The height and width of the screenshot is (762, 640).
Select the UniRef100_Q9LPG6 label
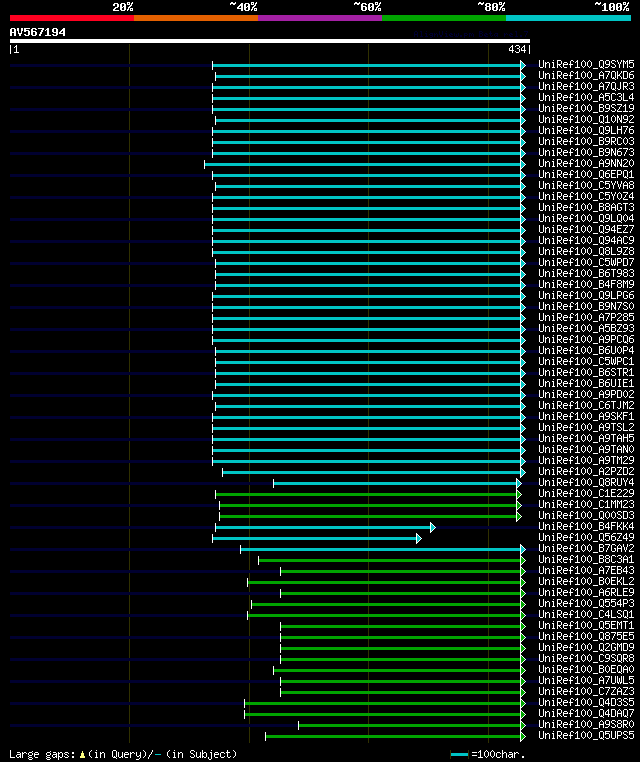click(586, 295)
